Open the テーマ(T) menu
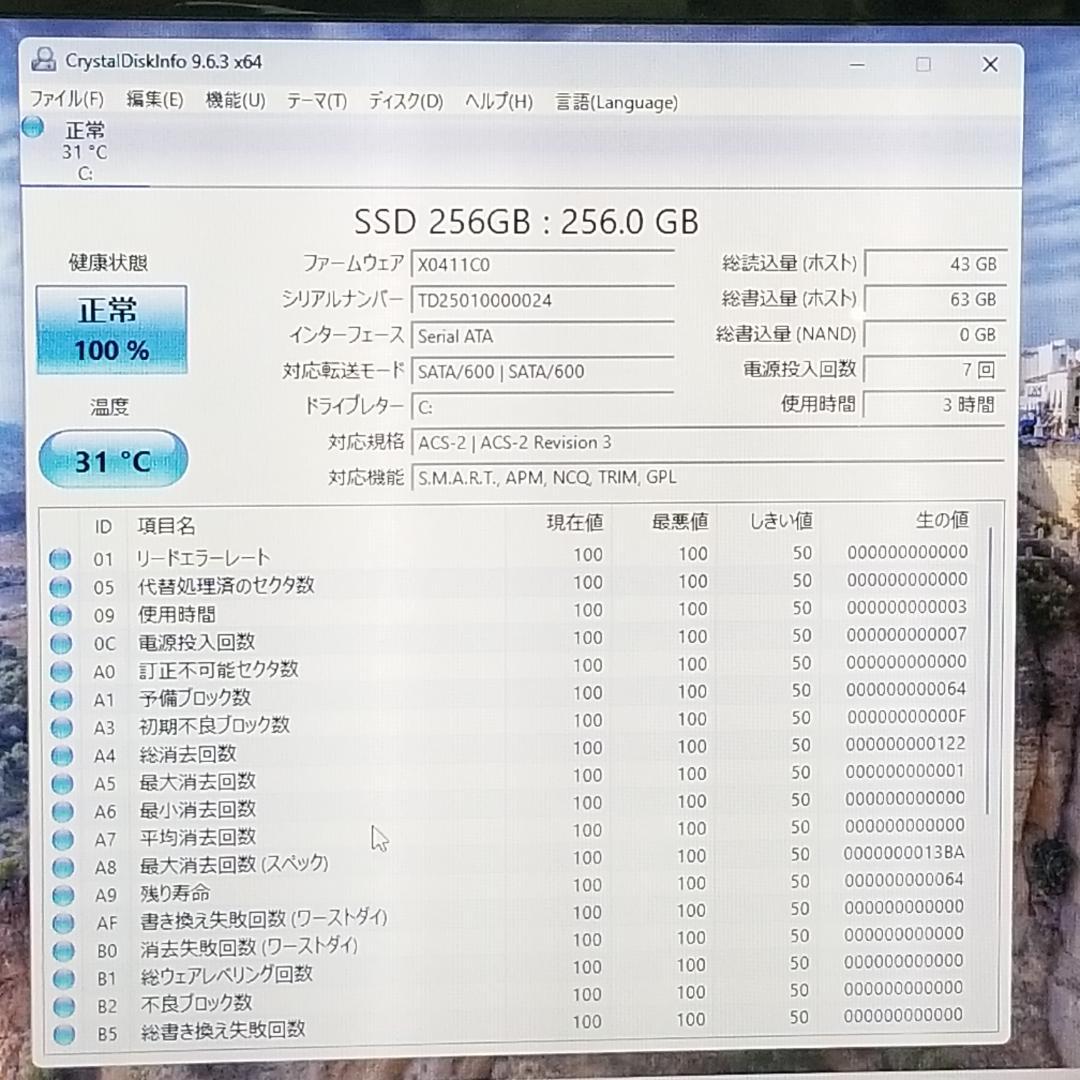Image resolution: width=1080 pixels, height=1080 pixels. [316, 102]
